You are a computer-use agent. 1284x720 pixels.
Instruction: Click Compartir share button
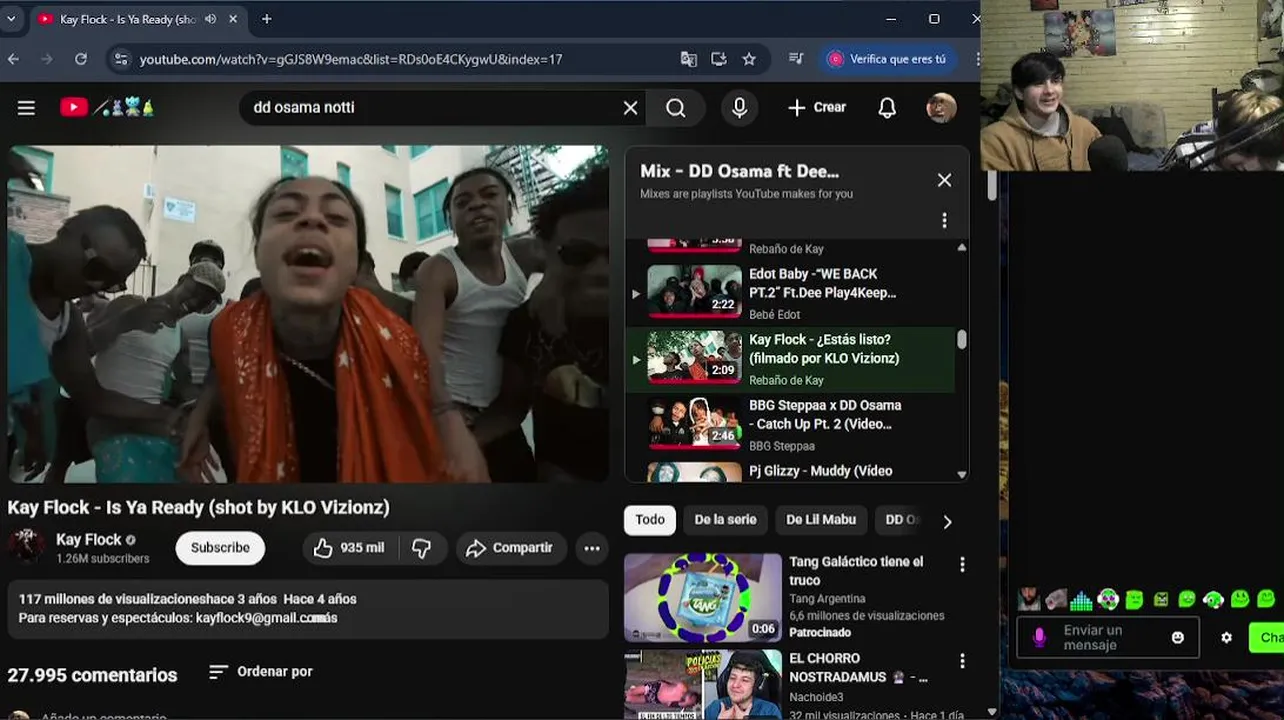tap(511, 548)
